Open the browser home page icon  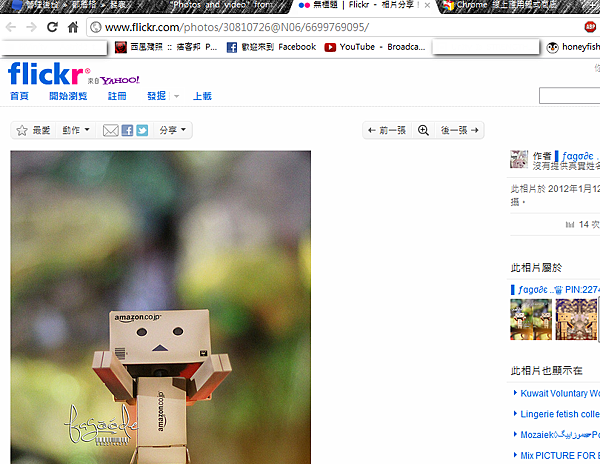(x=73, y=27)
